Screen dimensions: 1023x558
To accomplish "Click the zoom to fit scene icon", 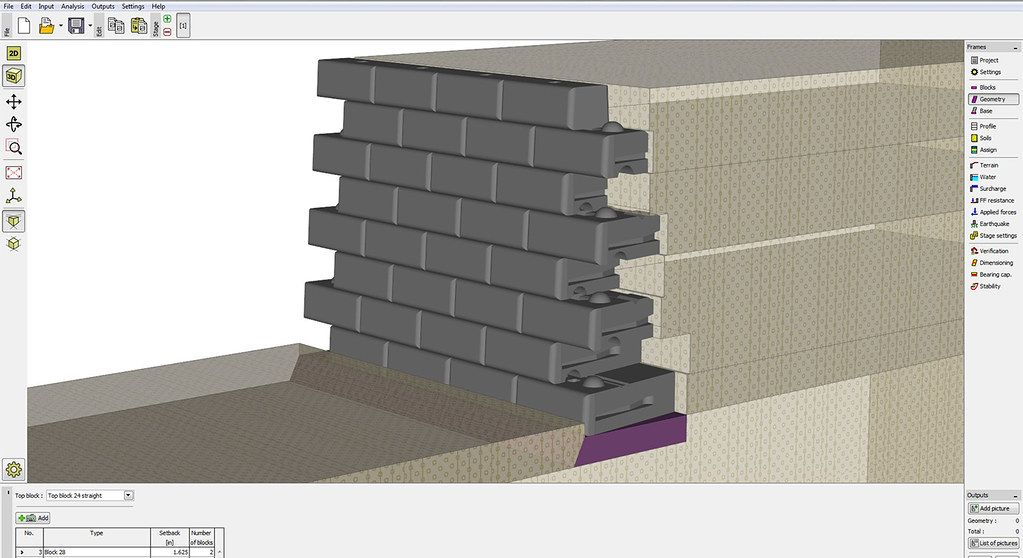I will point(13,172).
